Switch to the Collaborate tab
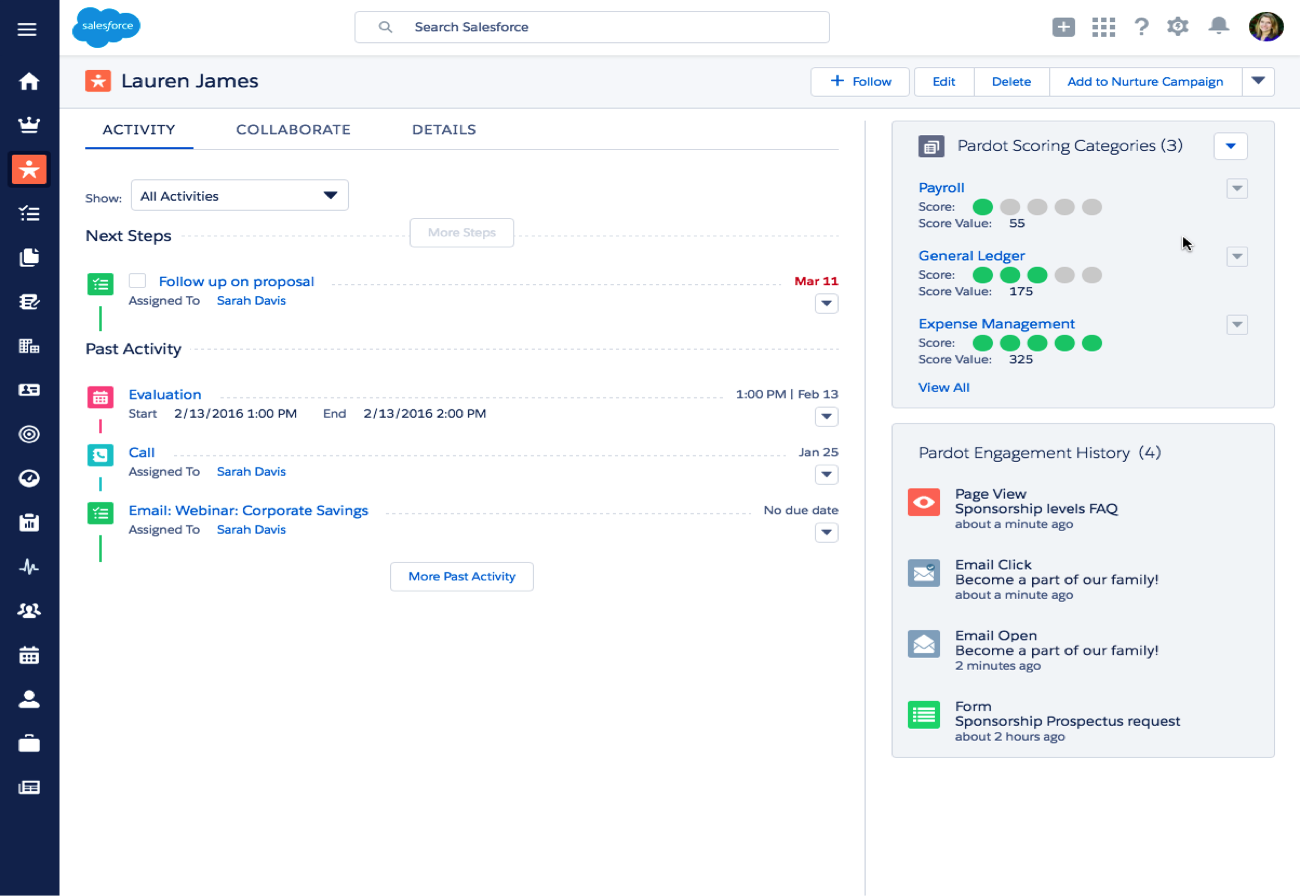 (x=293, y=130)
